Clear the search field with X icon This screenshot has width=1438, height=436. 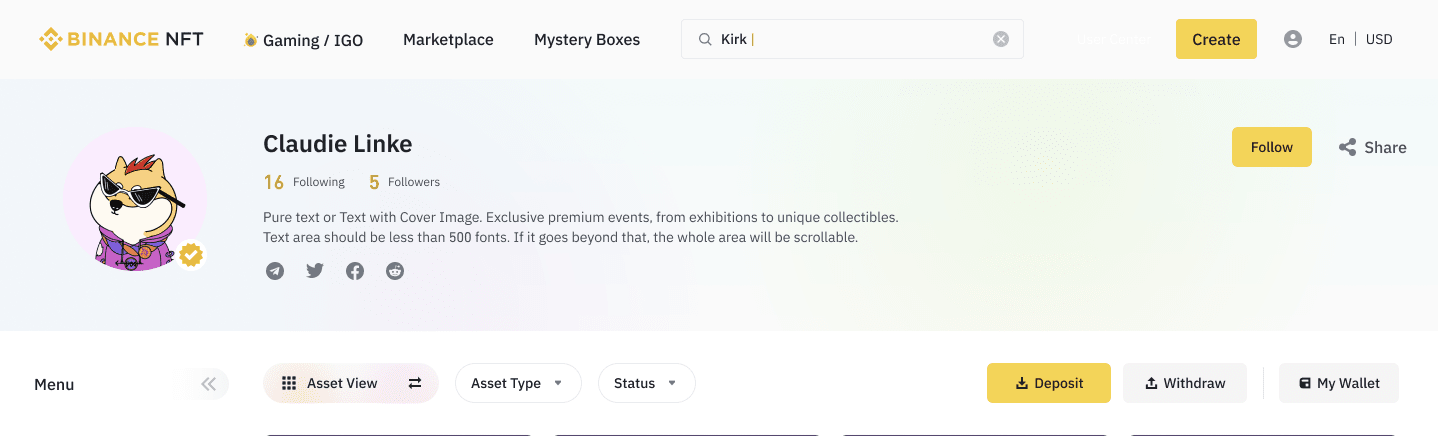tap(1001, 39)
